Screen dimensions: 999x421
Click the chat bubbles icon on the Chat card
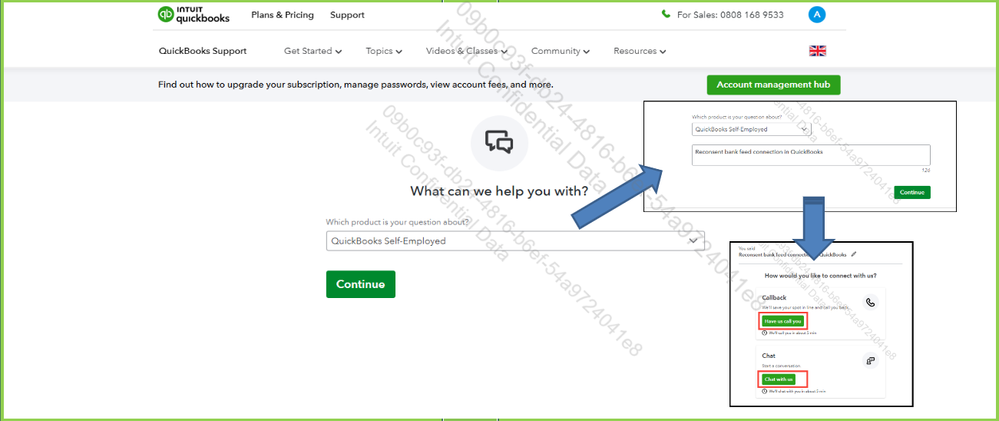[x=870, y=361]
